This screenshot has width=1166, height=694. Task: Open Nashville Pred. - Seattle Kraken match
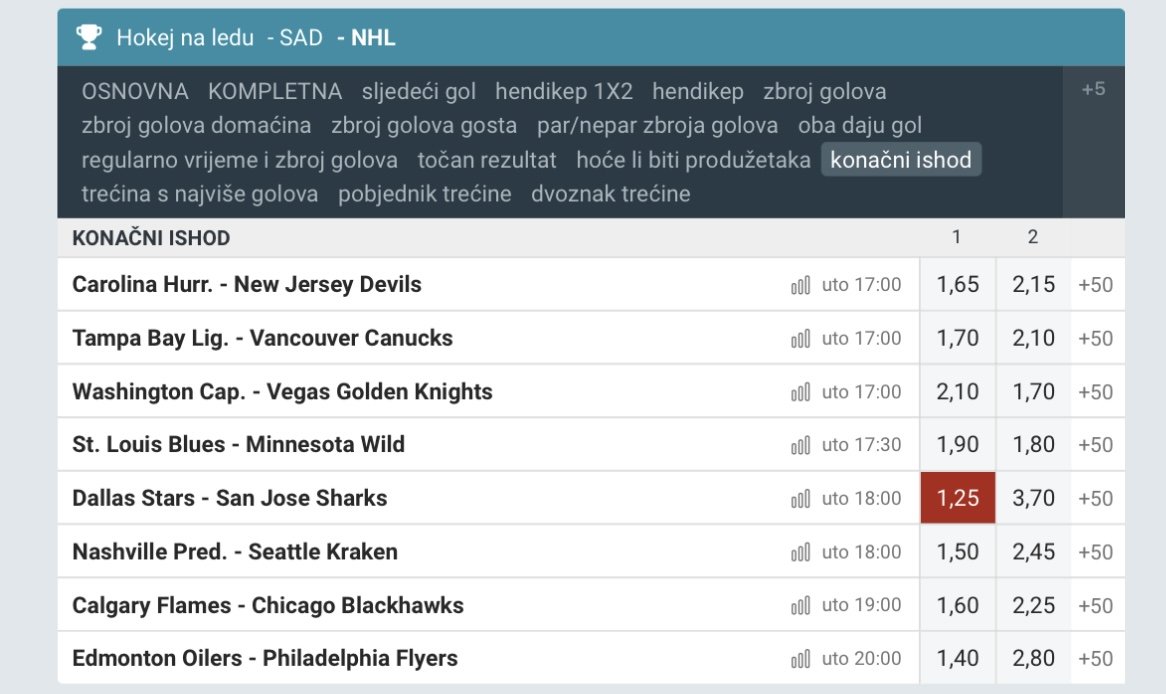235,552
